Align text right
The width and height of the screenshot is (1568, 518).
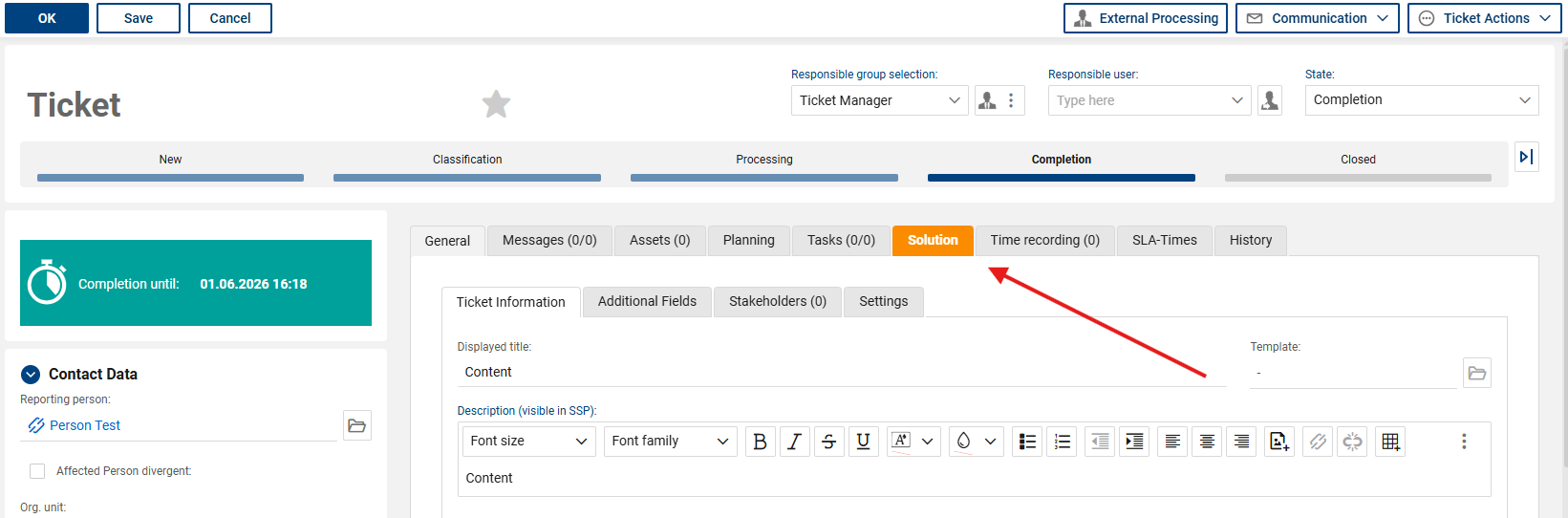tap(1241, 441)
